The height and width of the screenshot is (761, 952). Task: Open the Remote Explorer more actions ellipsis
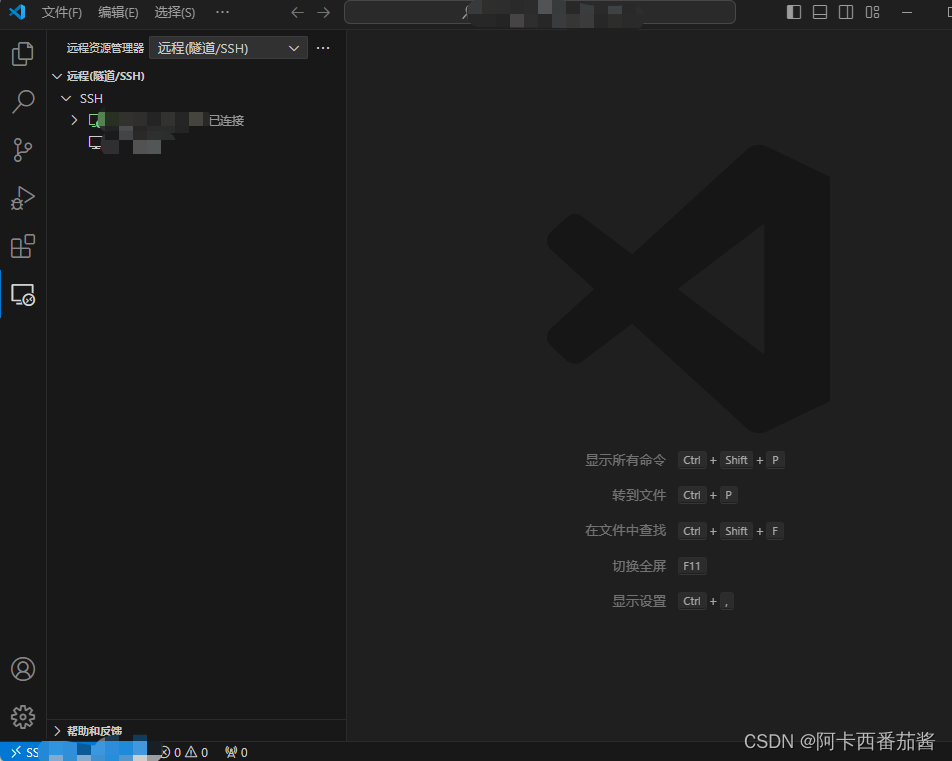pyautogui.click(x=323, y=48)
